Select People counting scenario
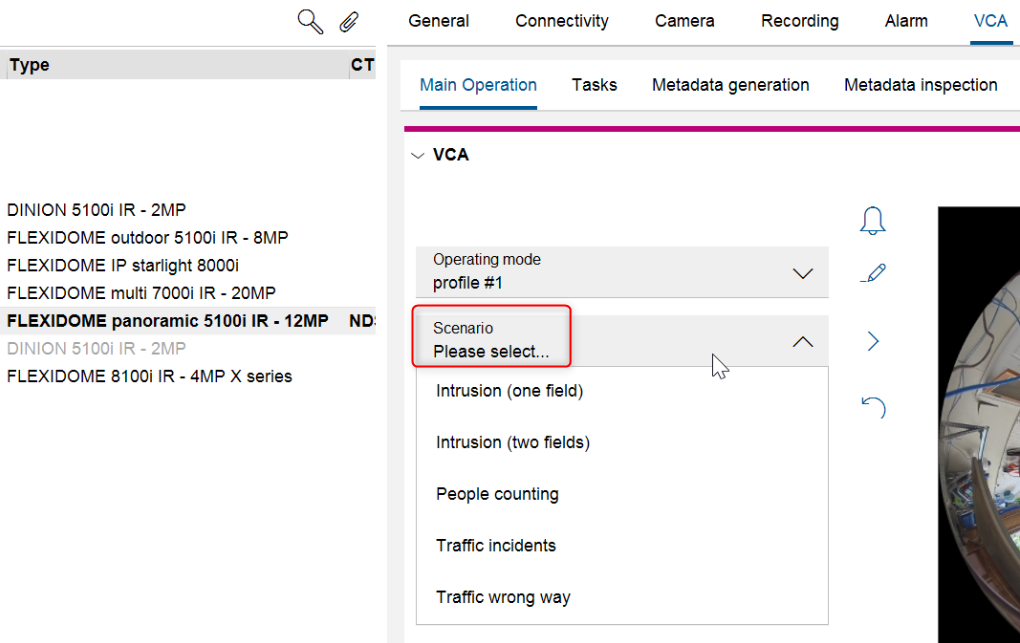Screen dimensions: 1020x643 coord(497,494)
